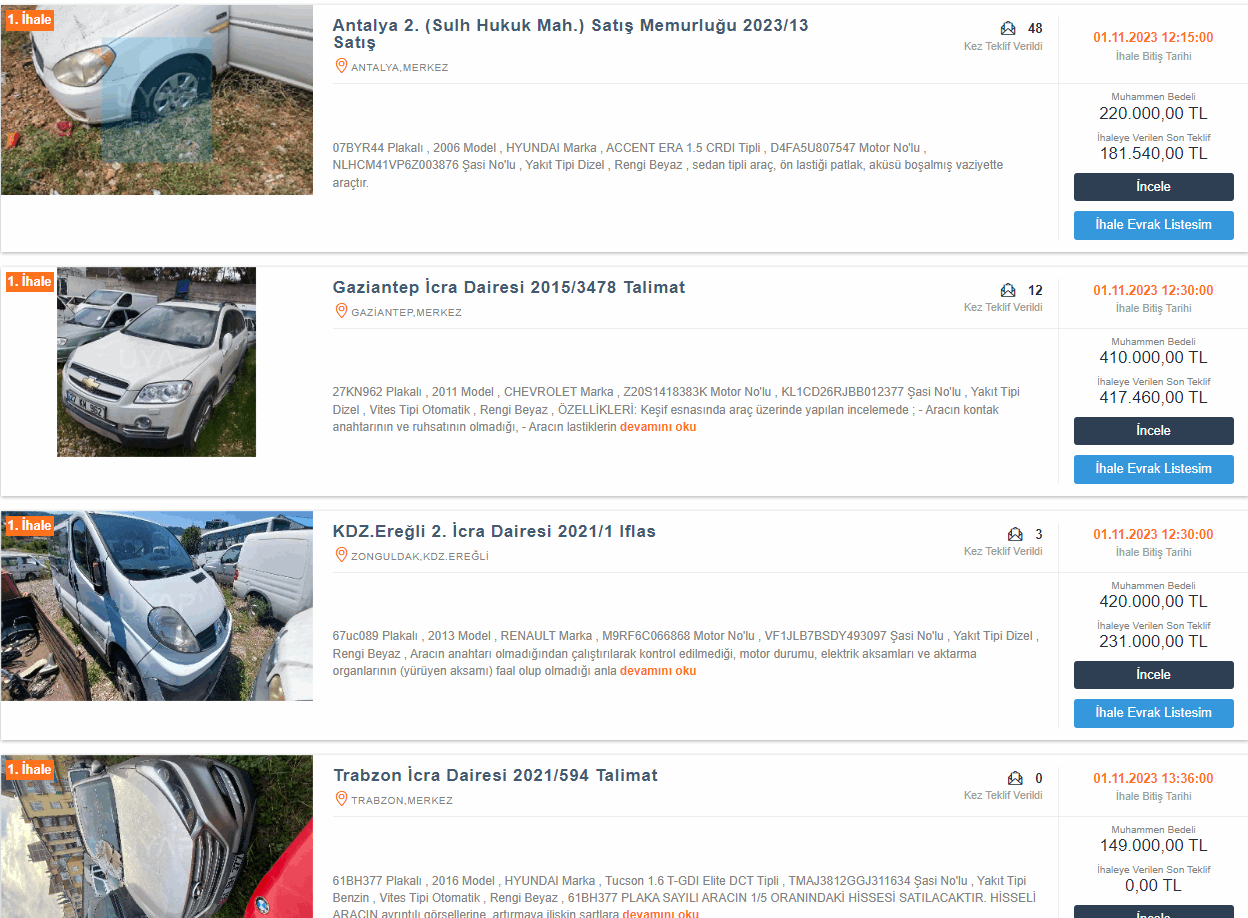Screen dimensions: 1248x918
Task: Click the location pin beside ZONGULDAK,KDZ.EREĞLİ
Action: pyautogui.click(x=341, y=555)
